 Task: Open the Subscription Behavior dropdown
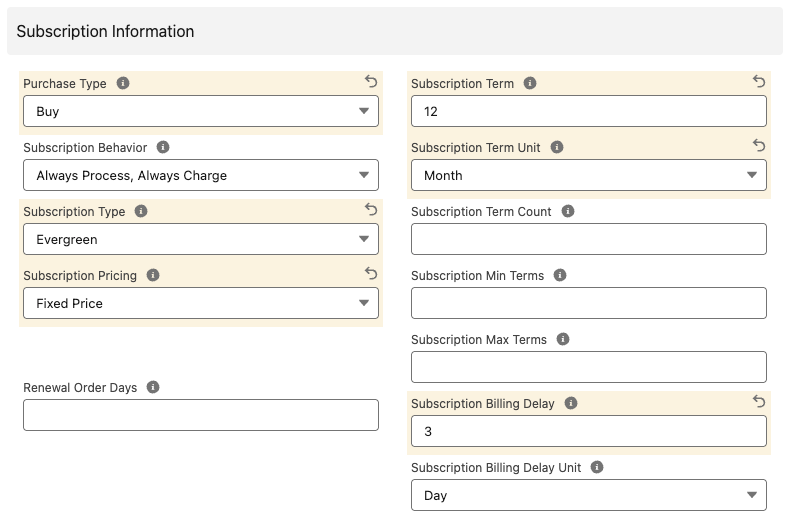201,175
